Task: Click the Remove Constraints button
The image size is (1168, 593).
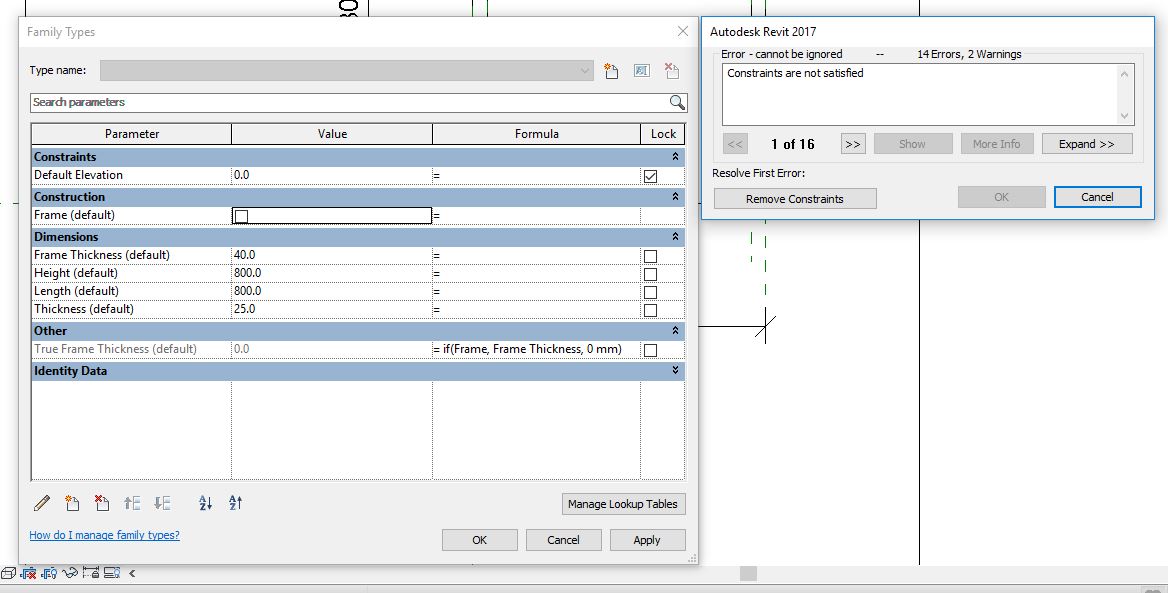Action: pyautogui.click(x=794, y=198)
